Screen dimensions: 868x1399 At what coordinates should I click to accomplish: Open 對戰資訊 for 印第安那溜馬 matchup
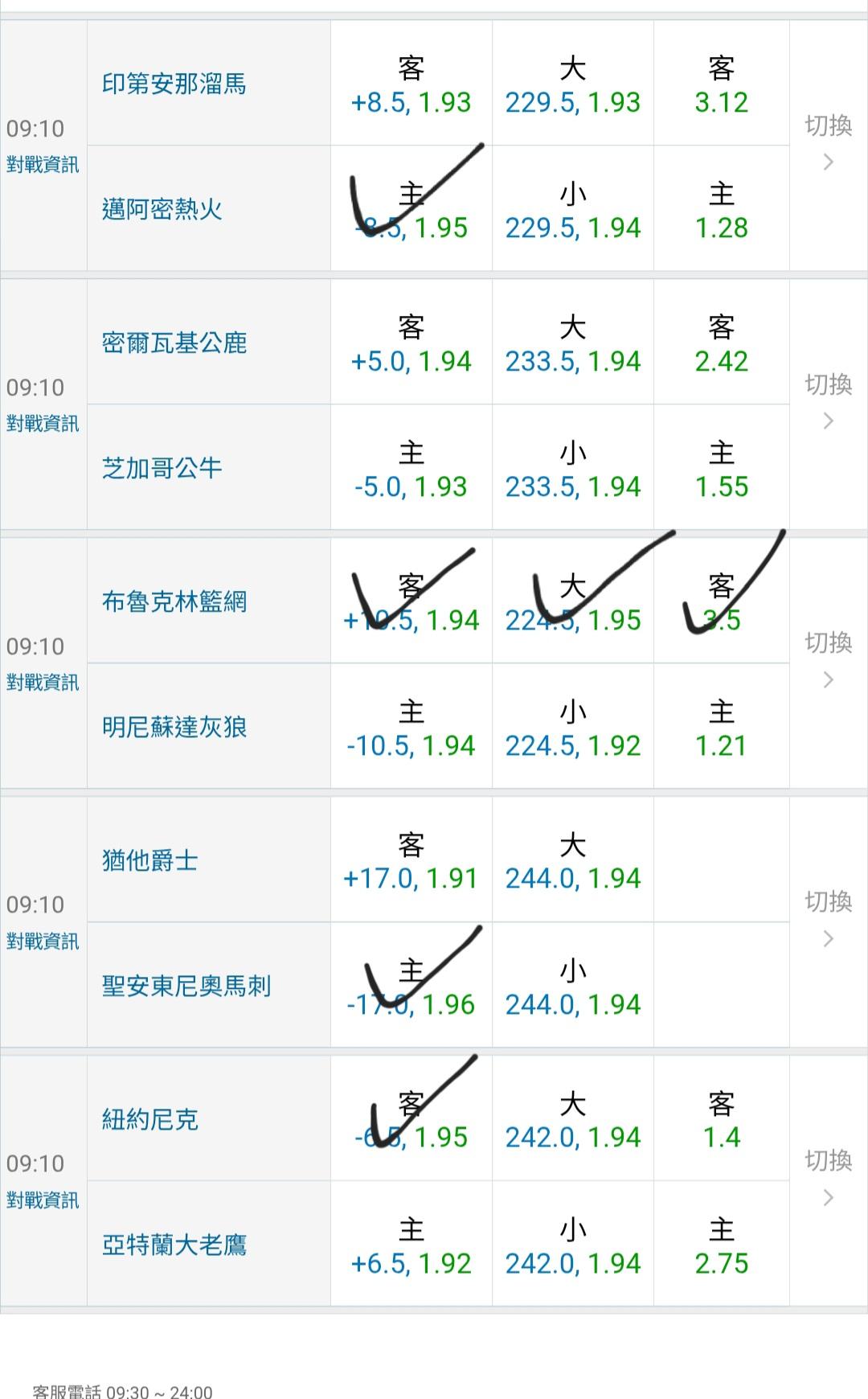[43, 165]
